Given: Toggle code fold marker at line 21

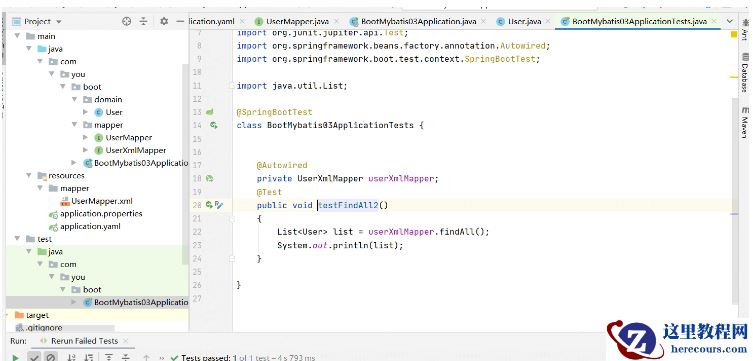Looking at the screenshot, I should (x=232, y=218).
